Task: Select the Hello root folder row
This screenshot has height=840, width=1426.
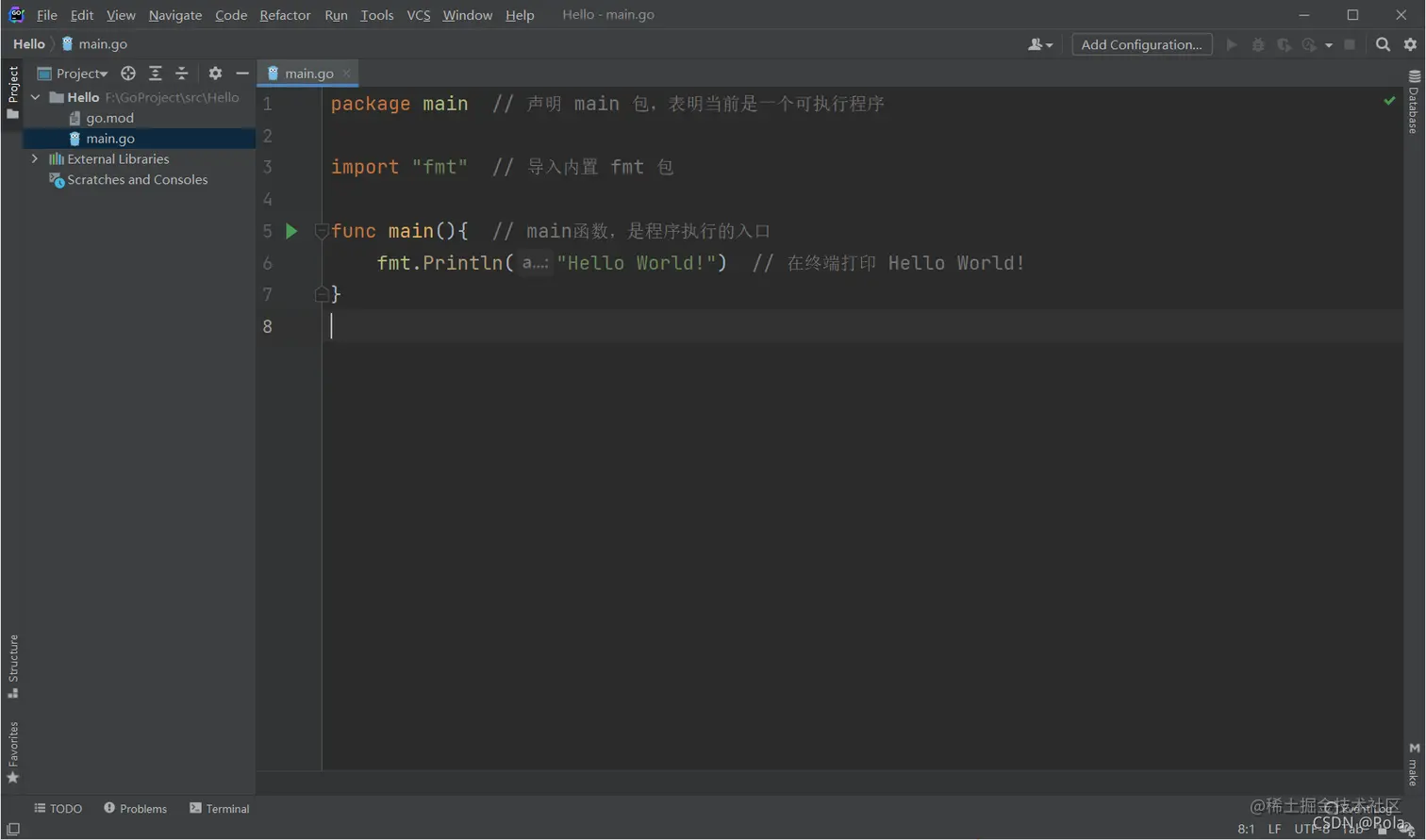Action: pyautogui.click(x=140, y=97)
